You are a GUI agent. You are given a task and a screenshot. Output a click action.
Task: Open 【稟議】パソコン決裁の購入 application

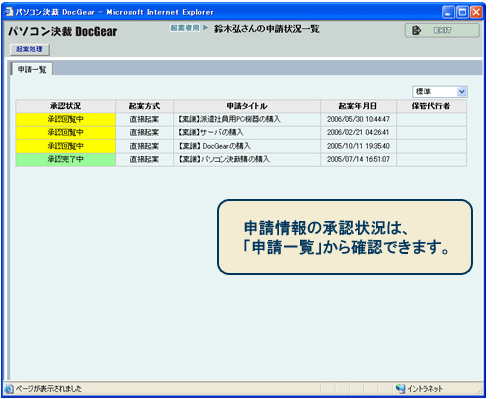pyautogui.click(x=224, y=159)
